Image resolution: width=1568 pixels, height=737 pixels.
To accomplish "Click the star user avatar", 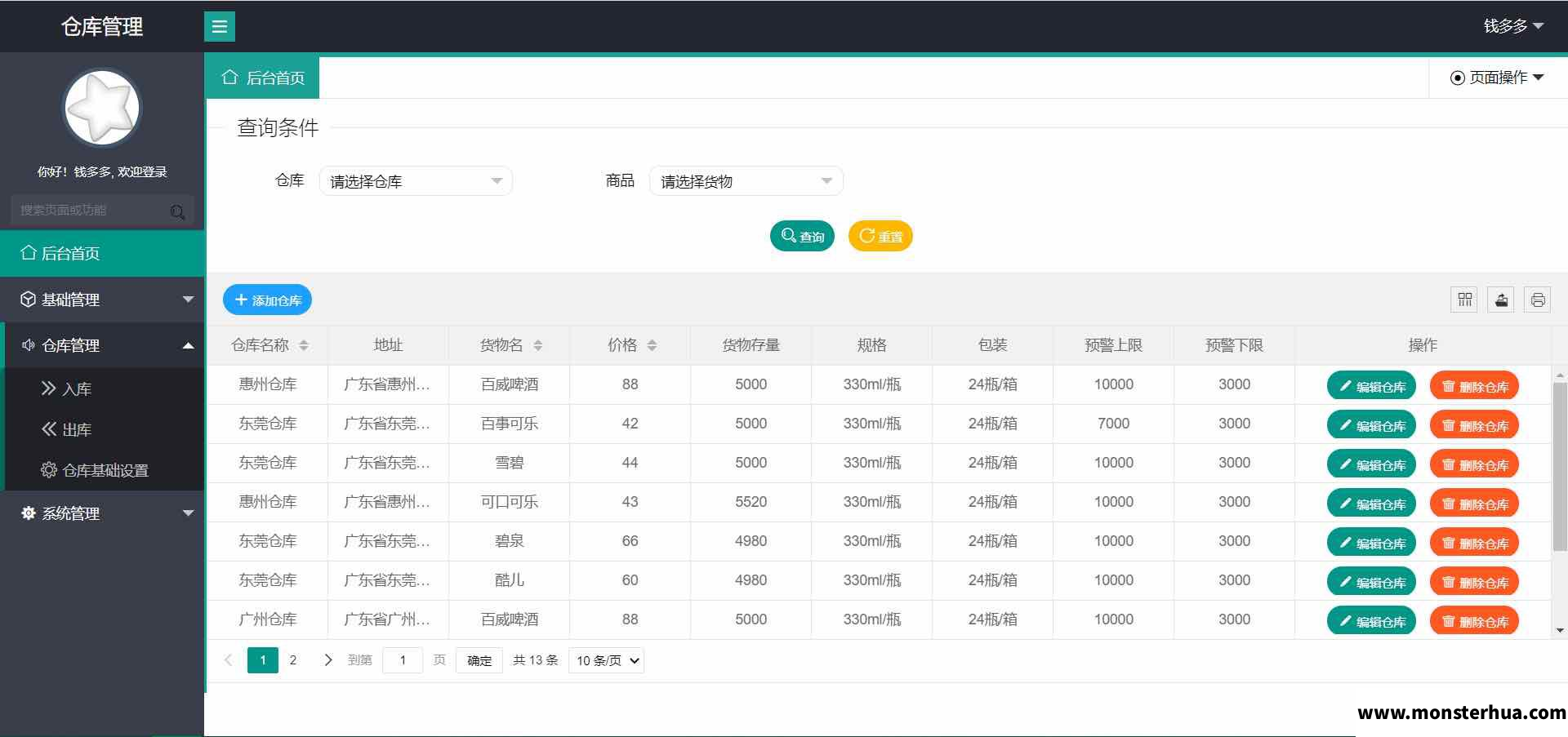I will 102,108.
